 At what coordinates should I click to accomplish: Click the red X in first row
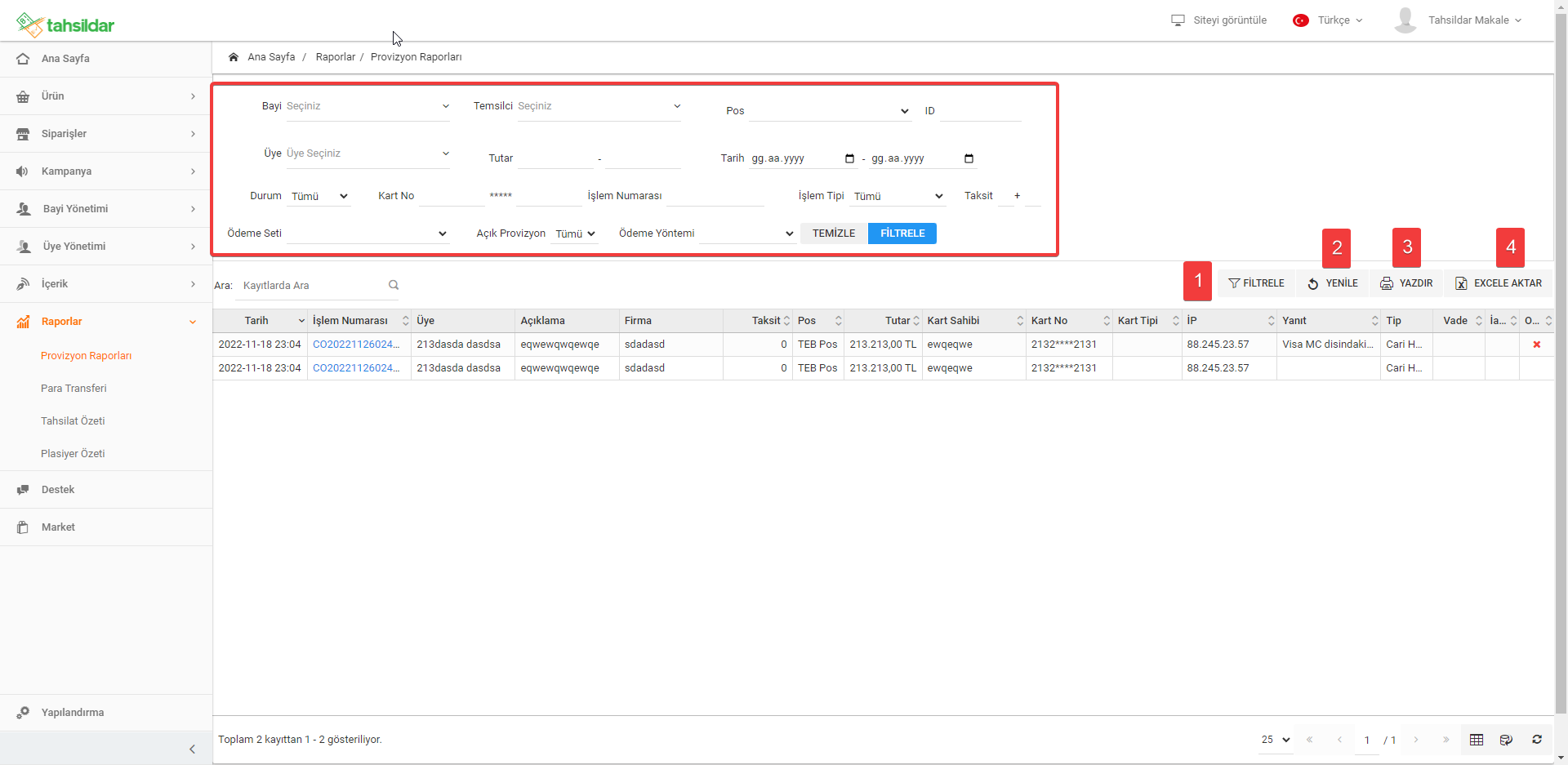(x=1537, y=345)
